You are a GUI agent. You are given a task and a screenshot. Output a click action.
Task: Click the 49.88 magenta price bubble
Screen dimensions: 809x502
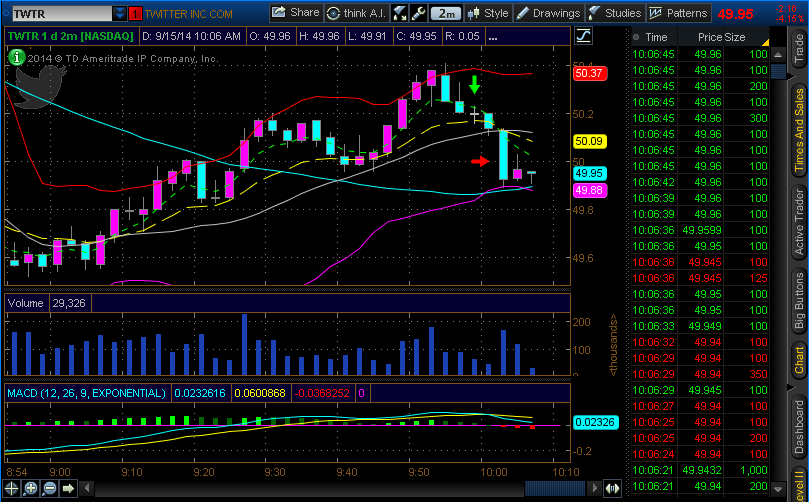tap(590, 190)
